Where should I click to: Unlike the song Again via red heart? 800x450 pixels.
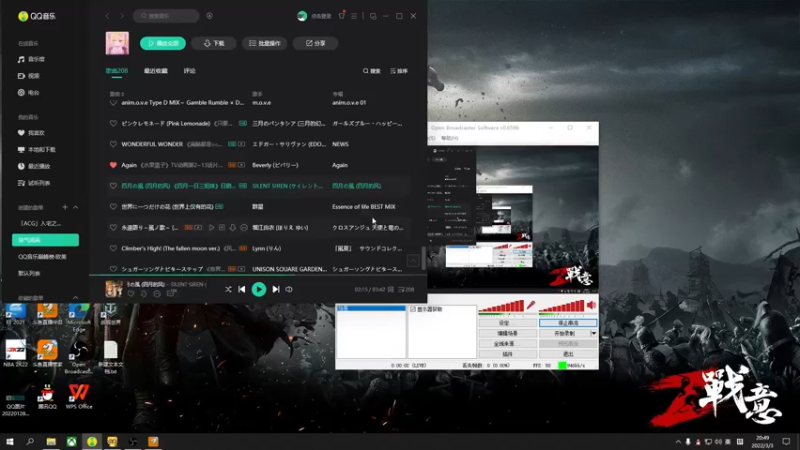tap(113, 165)
